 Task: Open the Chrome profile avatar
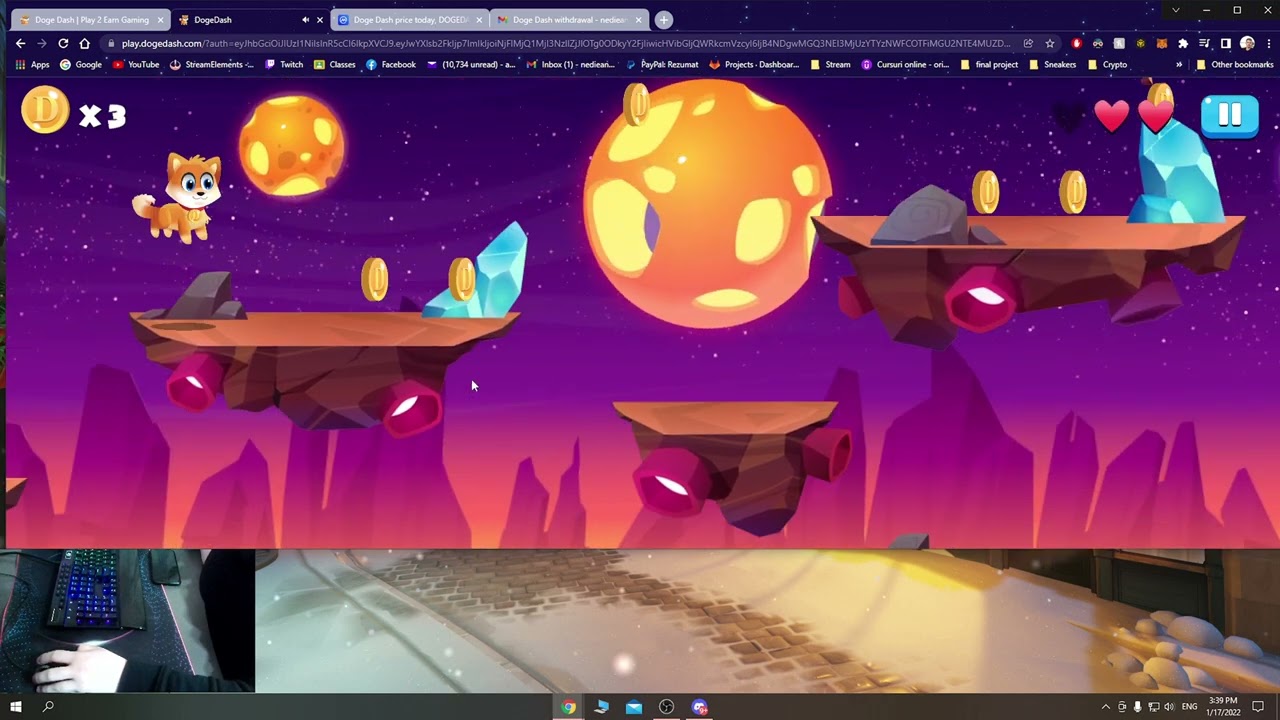click(1247, 43)
